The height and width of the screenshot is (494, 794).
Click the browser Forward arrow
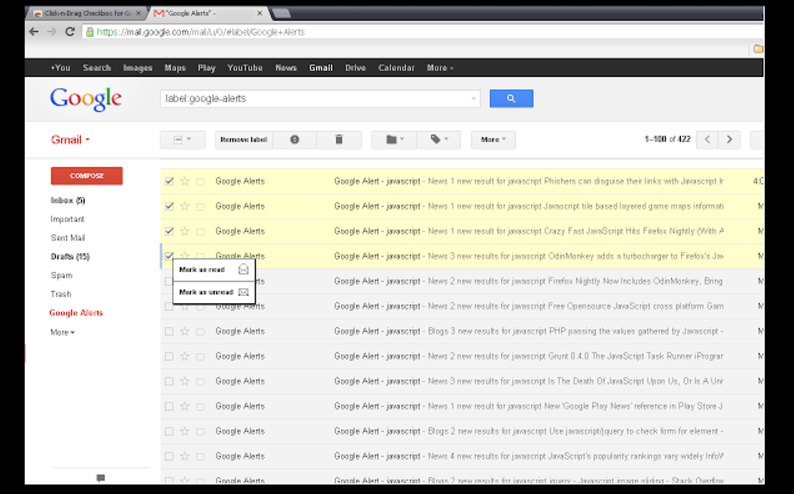(x=52, y=32)
